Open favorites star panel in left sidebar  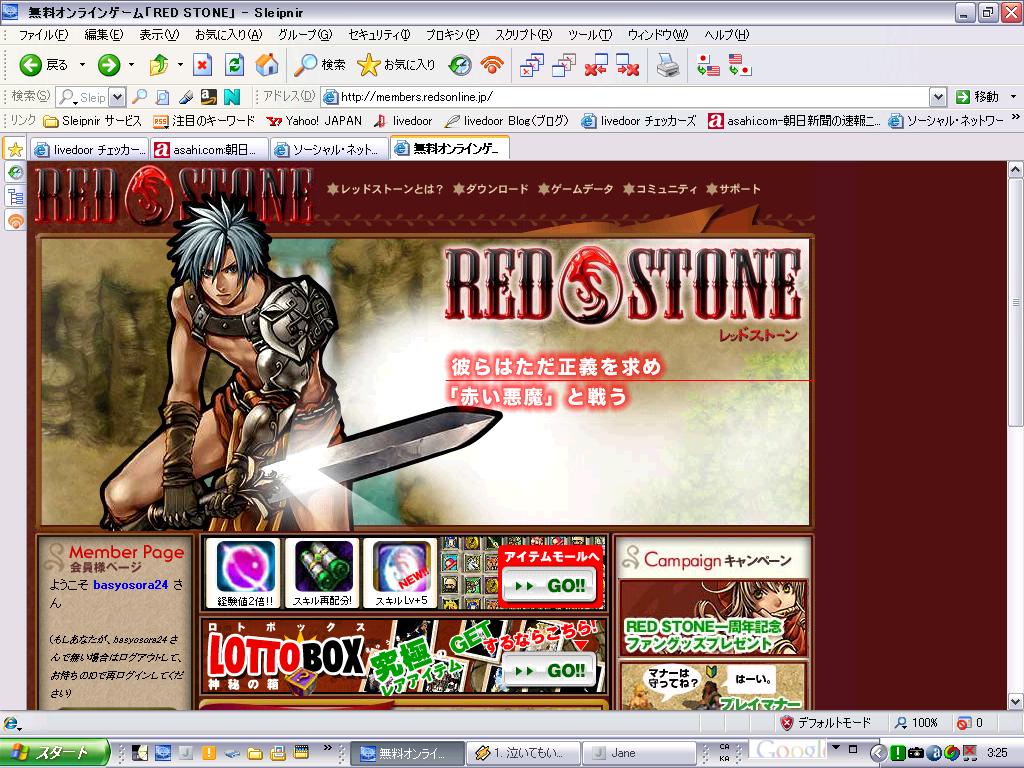[x=15, y=149]
